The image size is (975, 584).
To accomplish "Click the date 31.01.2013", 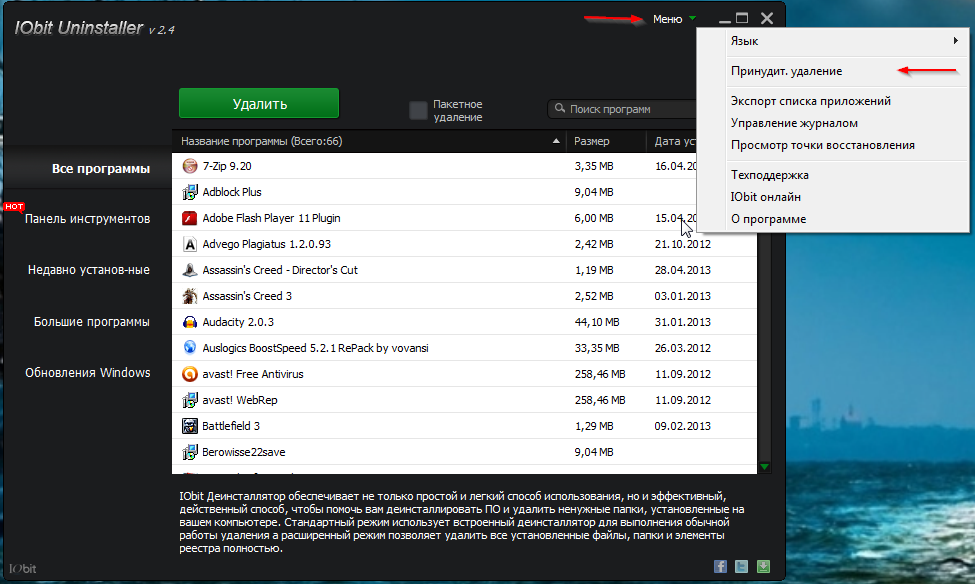I will click(682, 322).
